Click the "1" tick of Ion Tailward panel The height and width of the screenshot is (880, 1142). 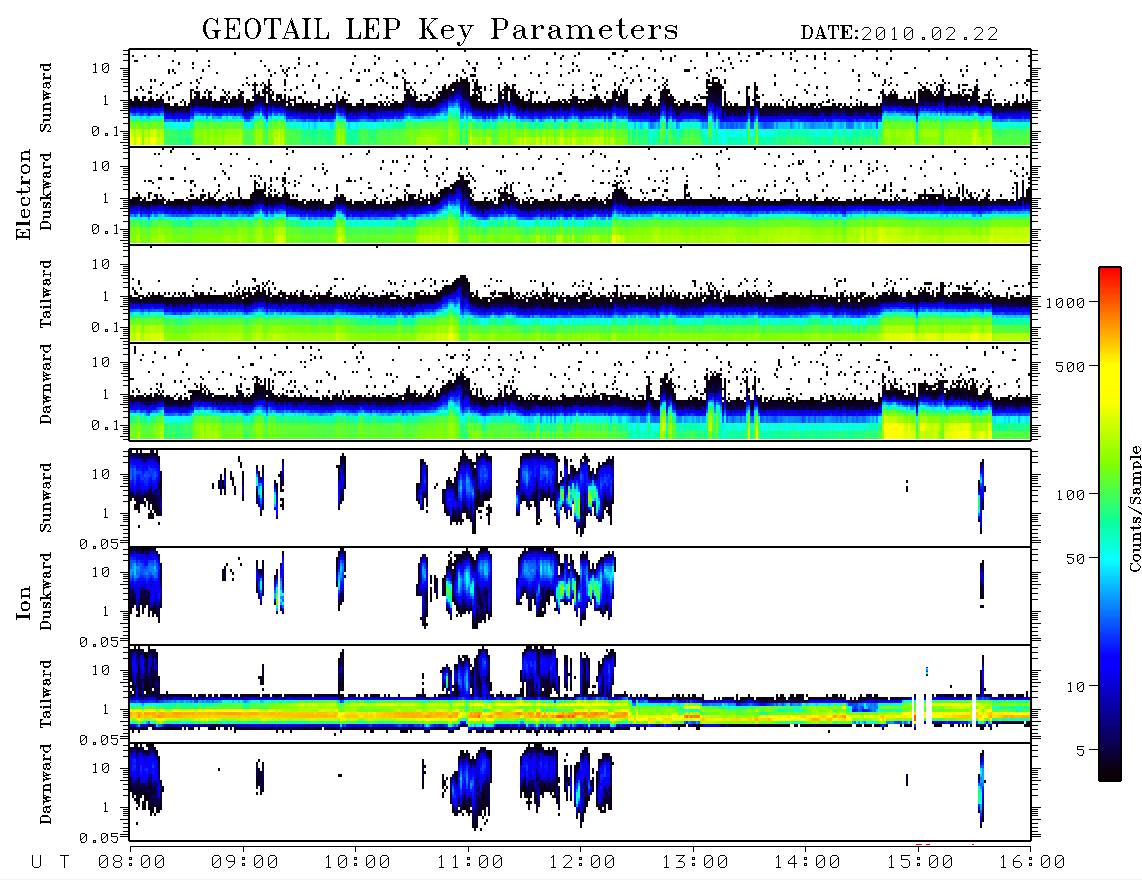tap(106, 709)
